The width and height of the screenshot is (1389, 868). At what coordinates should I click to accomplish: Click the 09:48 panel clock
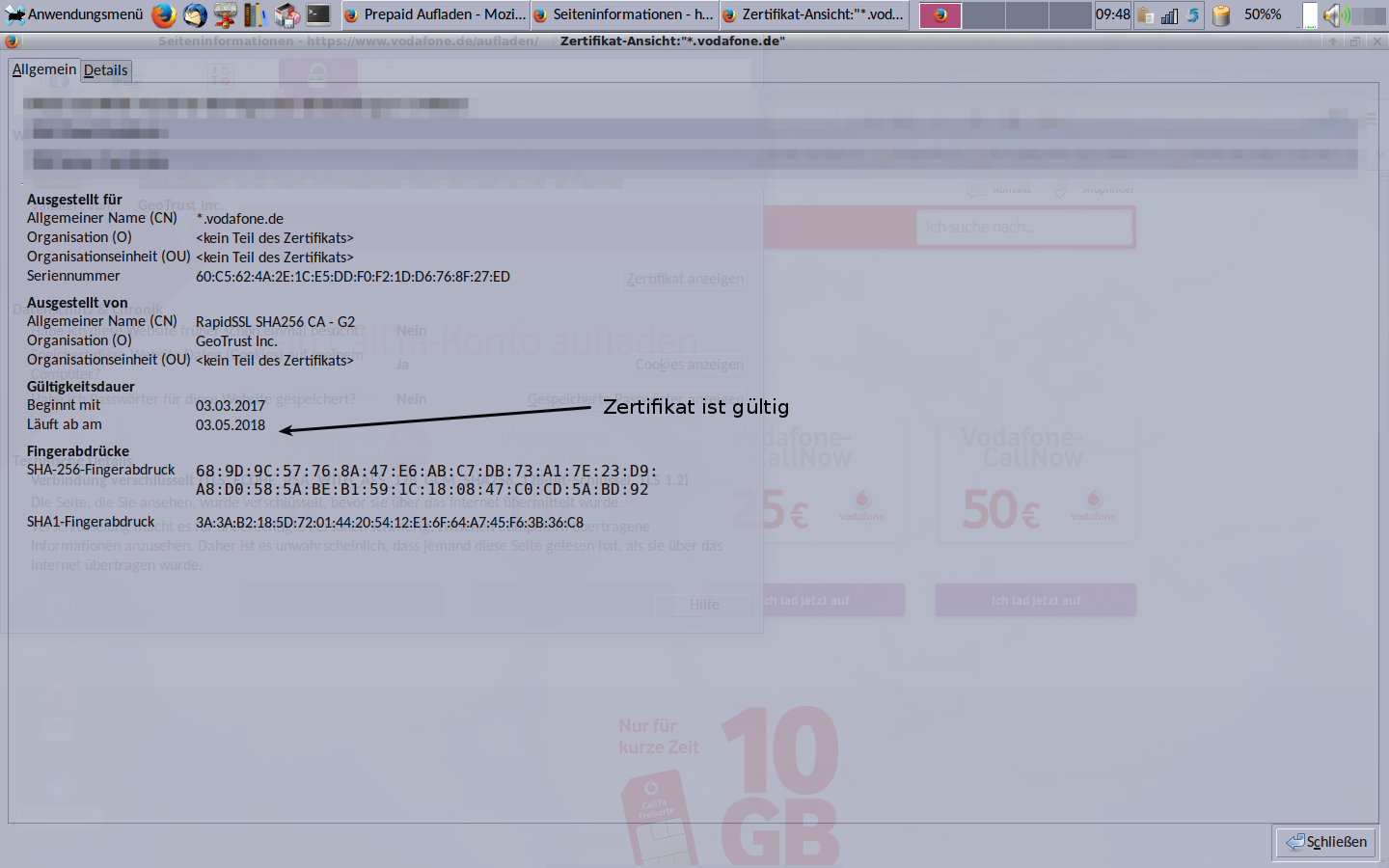pyautogui.click(x=1113, y=14)
